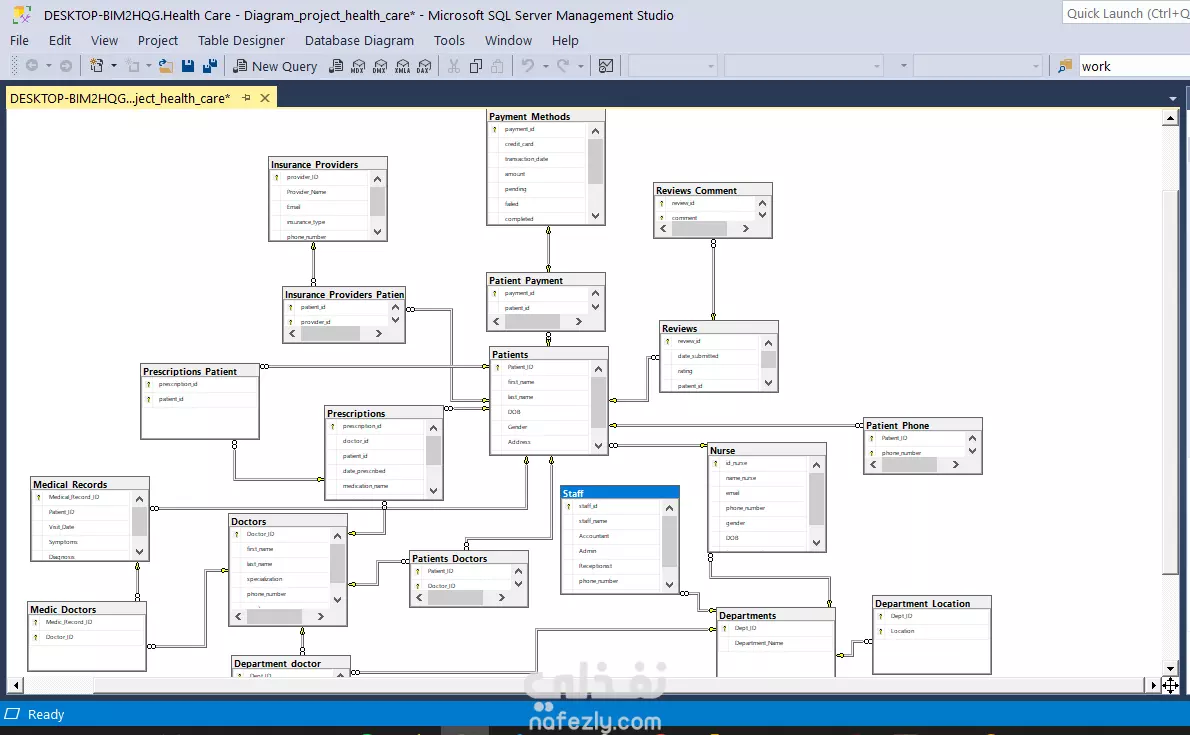Open the File menu
The height and width of the screenshot is (735, 1190).
(20, 40)
